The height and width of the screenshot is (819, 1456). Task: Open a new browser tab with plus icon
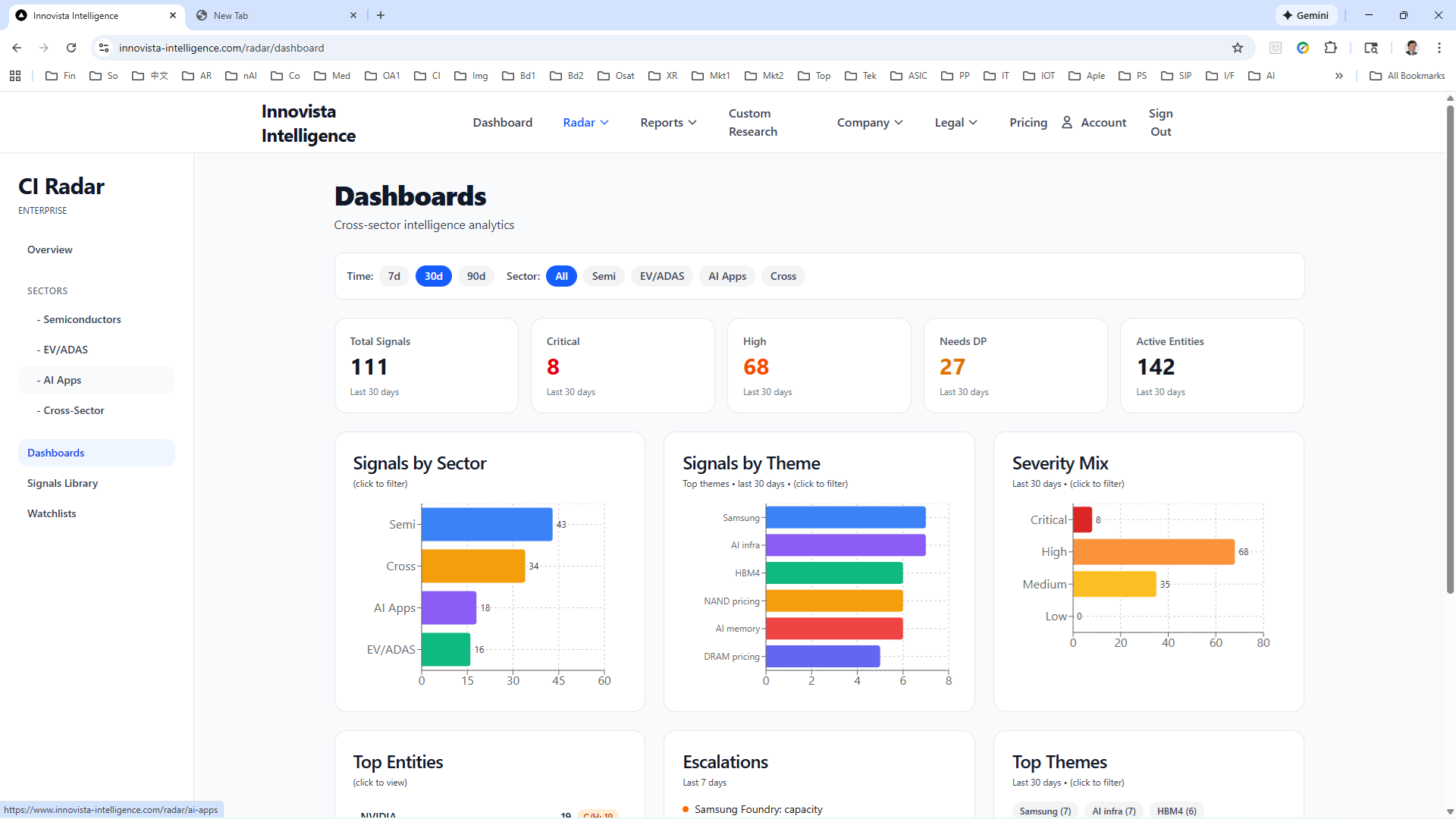pos(381,15)
